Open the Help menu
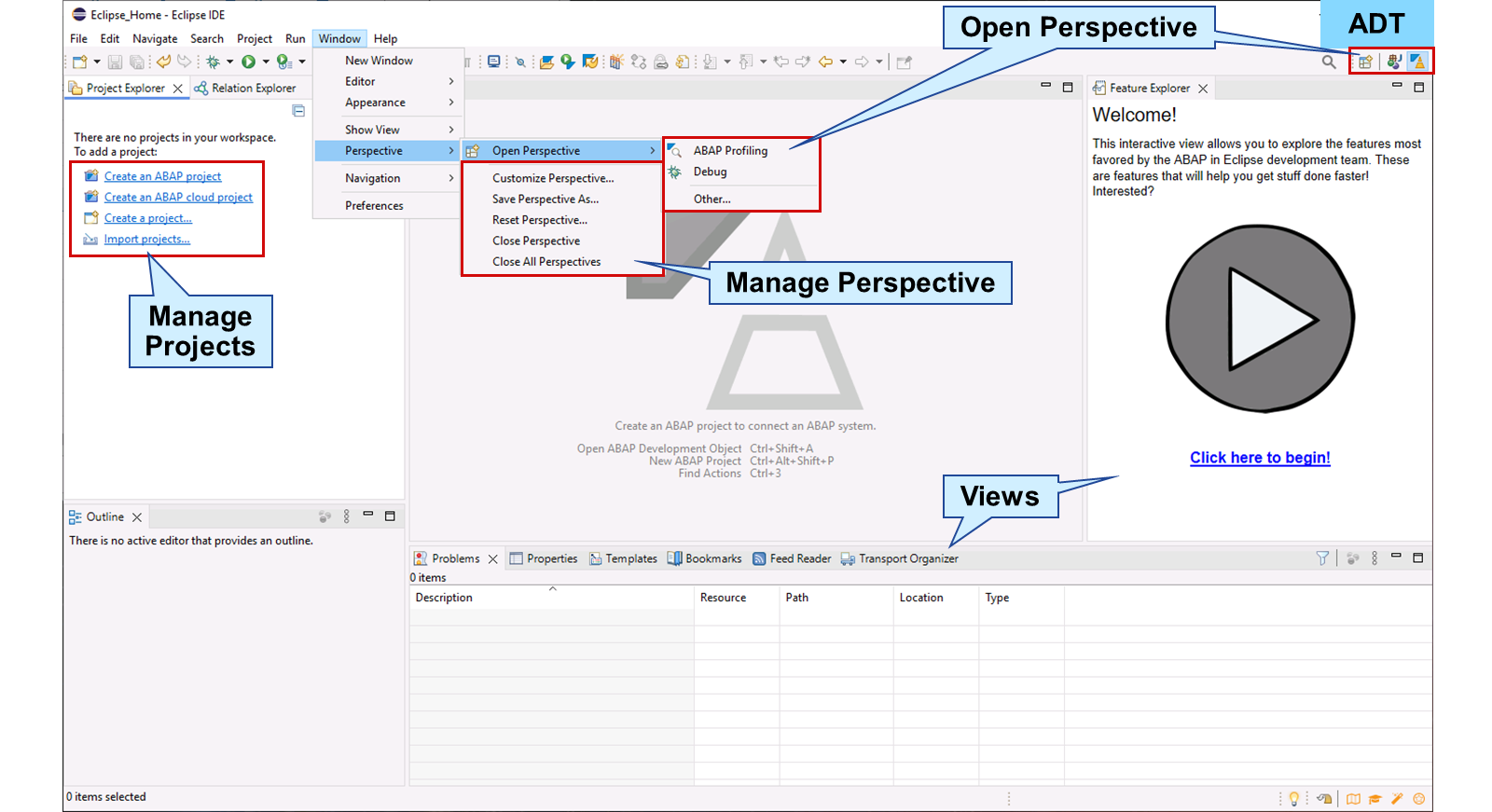Image resolution: width=1492 pixels, height=812 pixels. tap(385, 39)
